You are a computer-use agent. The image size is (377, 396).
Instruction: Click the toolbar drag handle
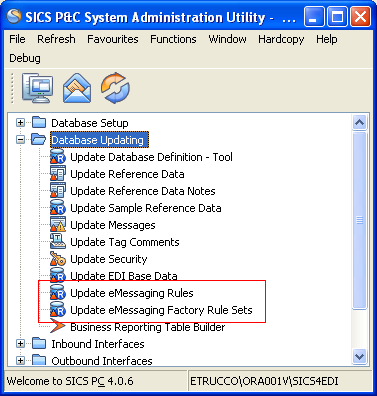coord(13,88)
